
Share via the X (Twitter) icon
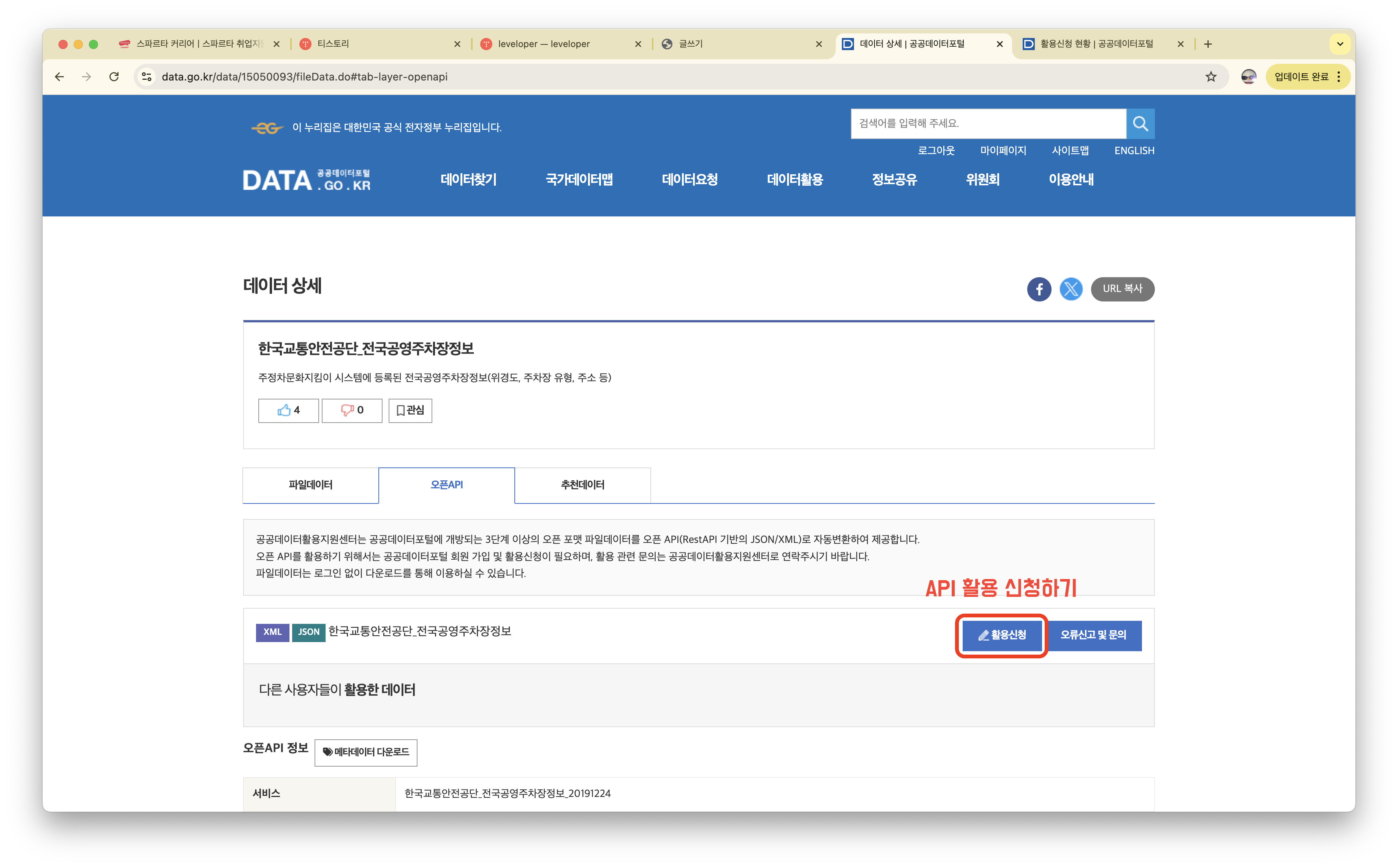click(x=1071, y=289)
